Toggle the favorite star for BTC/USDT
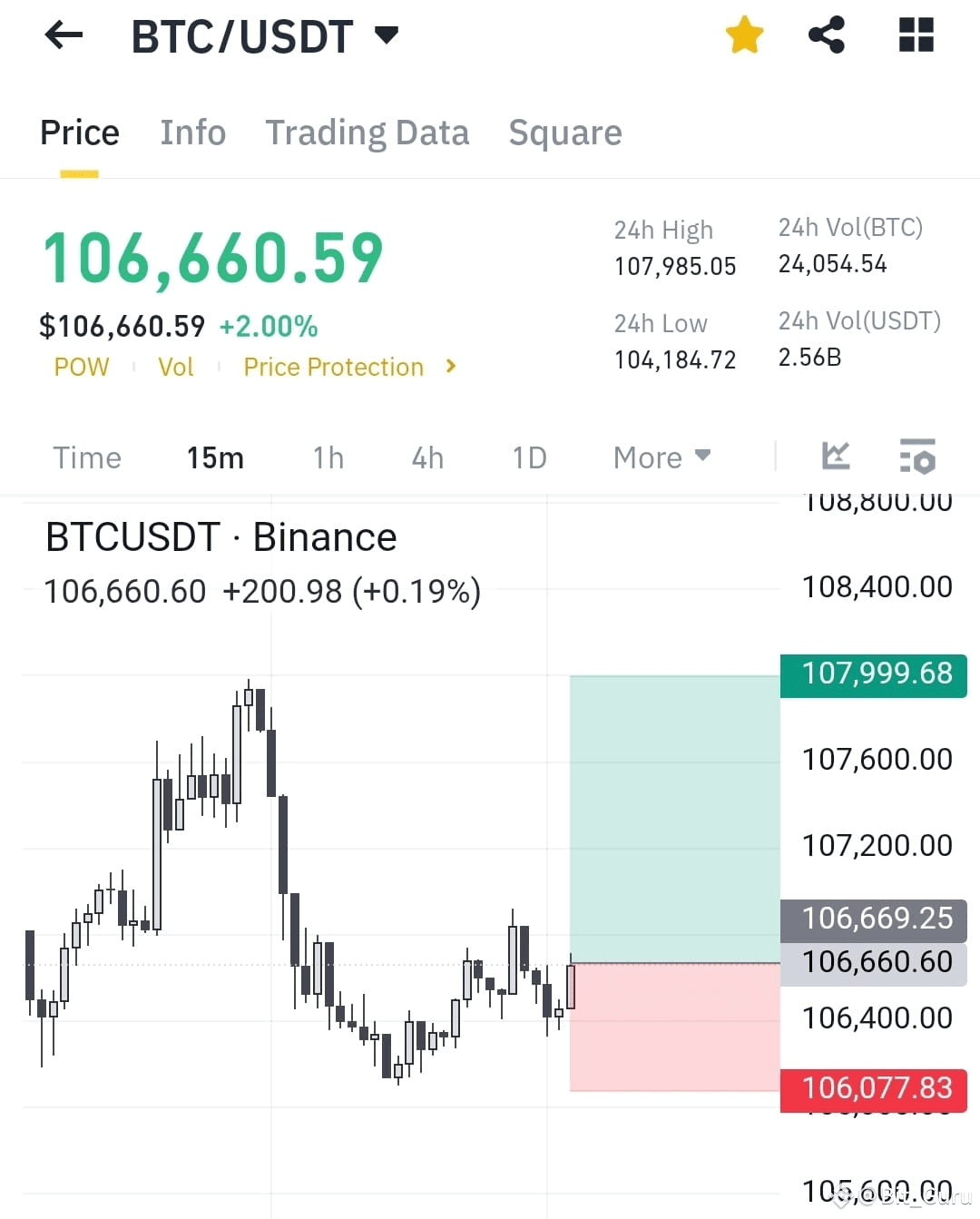 click(x=744, y=34)
